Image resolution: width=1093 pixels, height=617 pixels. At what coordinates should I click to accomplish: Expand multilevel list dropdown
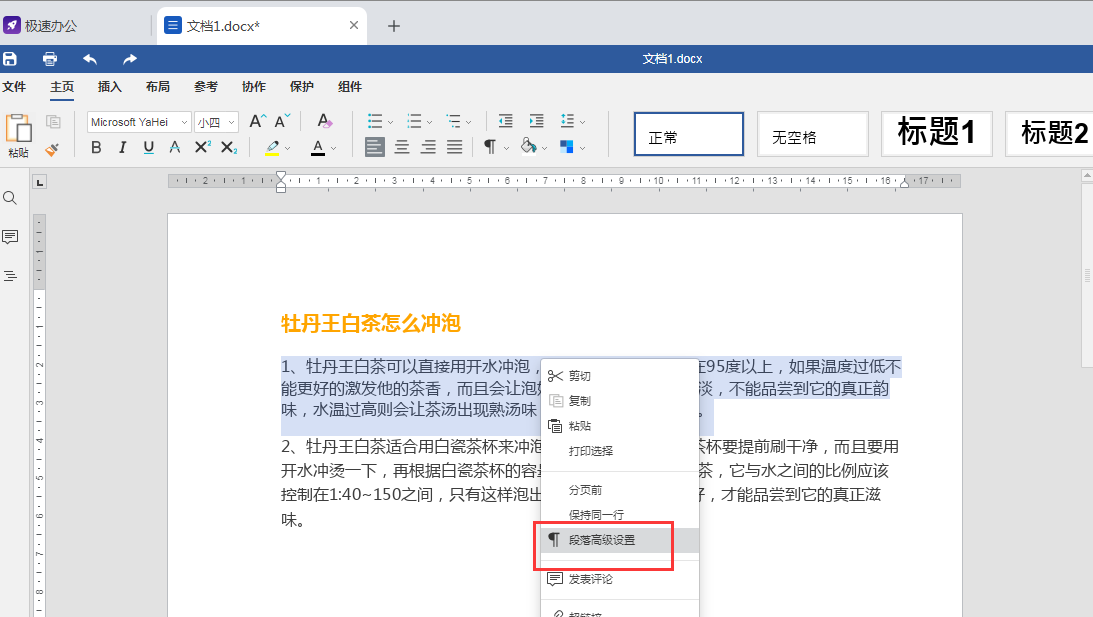pyautogui.click(x=468, y=122)
